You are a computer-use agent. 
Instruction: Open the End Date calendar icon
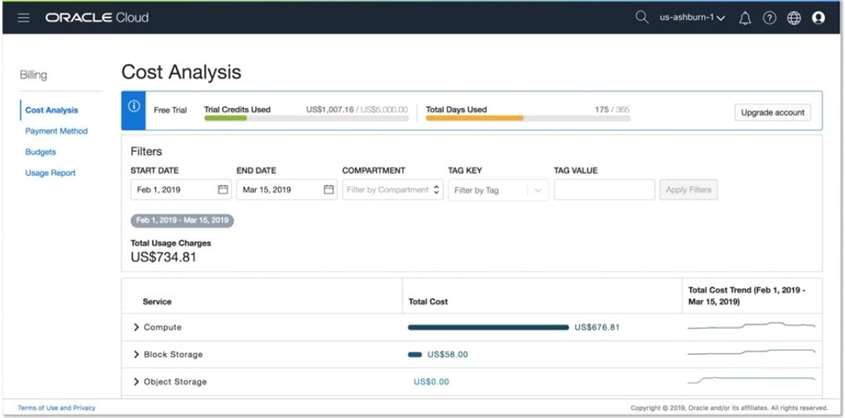click(328, 190)
